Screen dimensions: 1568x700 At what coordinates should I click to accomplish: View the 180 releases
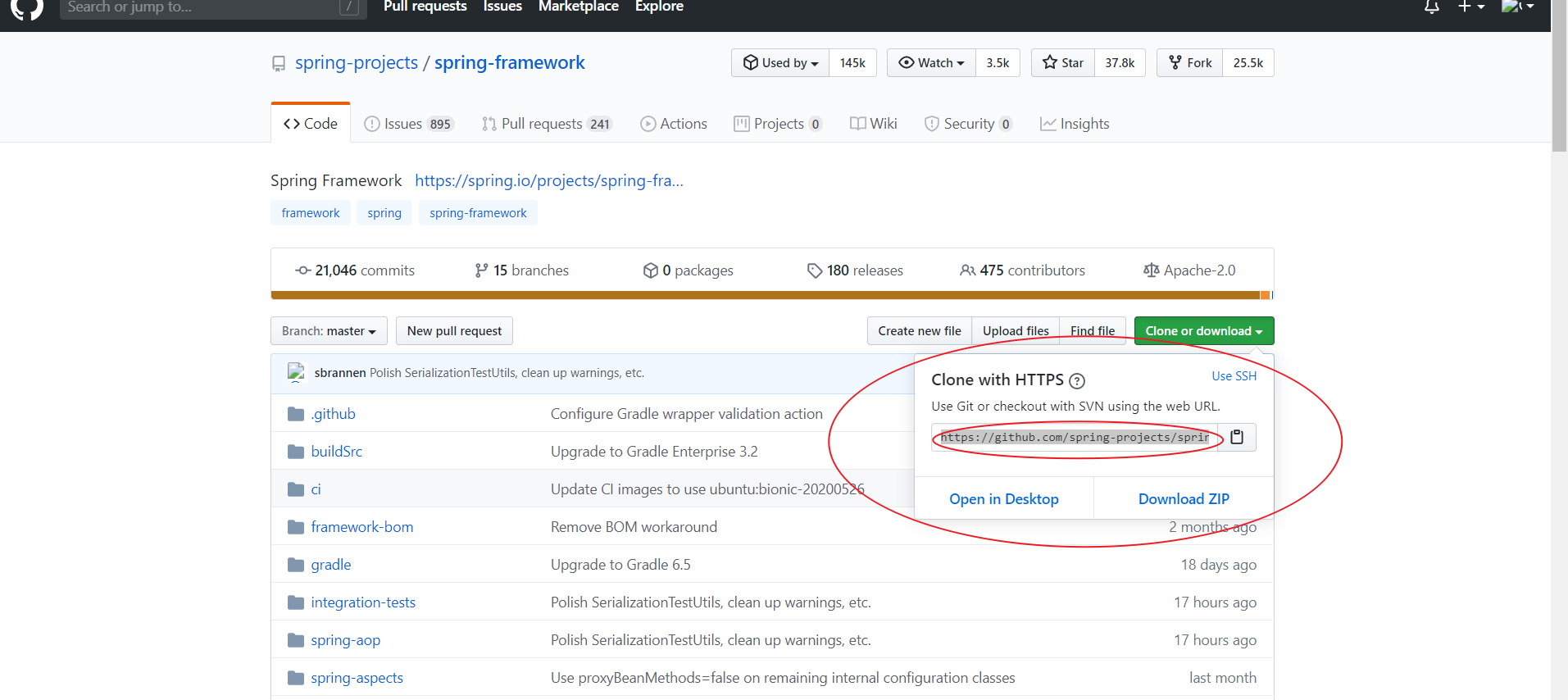855,270
